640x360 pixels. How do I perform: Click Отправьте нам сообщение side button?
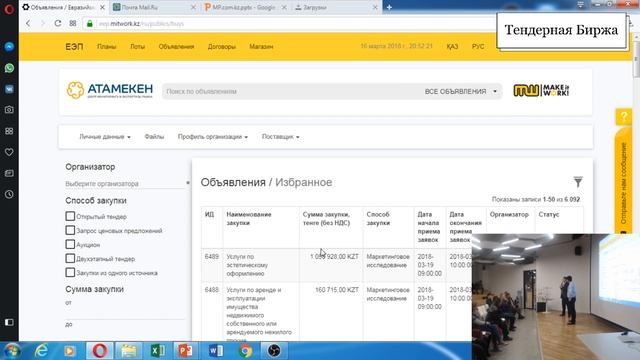624,182
